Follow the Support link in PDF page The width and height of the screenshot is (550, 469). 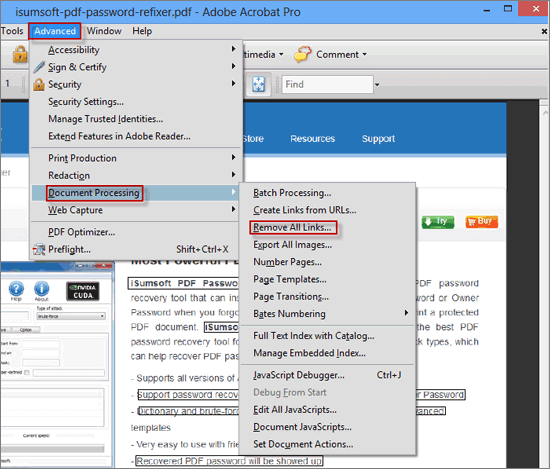[x=378, y=139]
